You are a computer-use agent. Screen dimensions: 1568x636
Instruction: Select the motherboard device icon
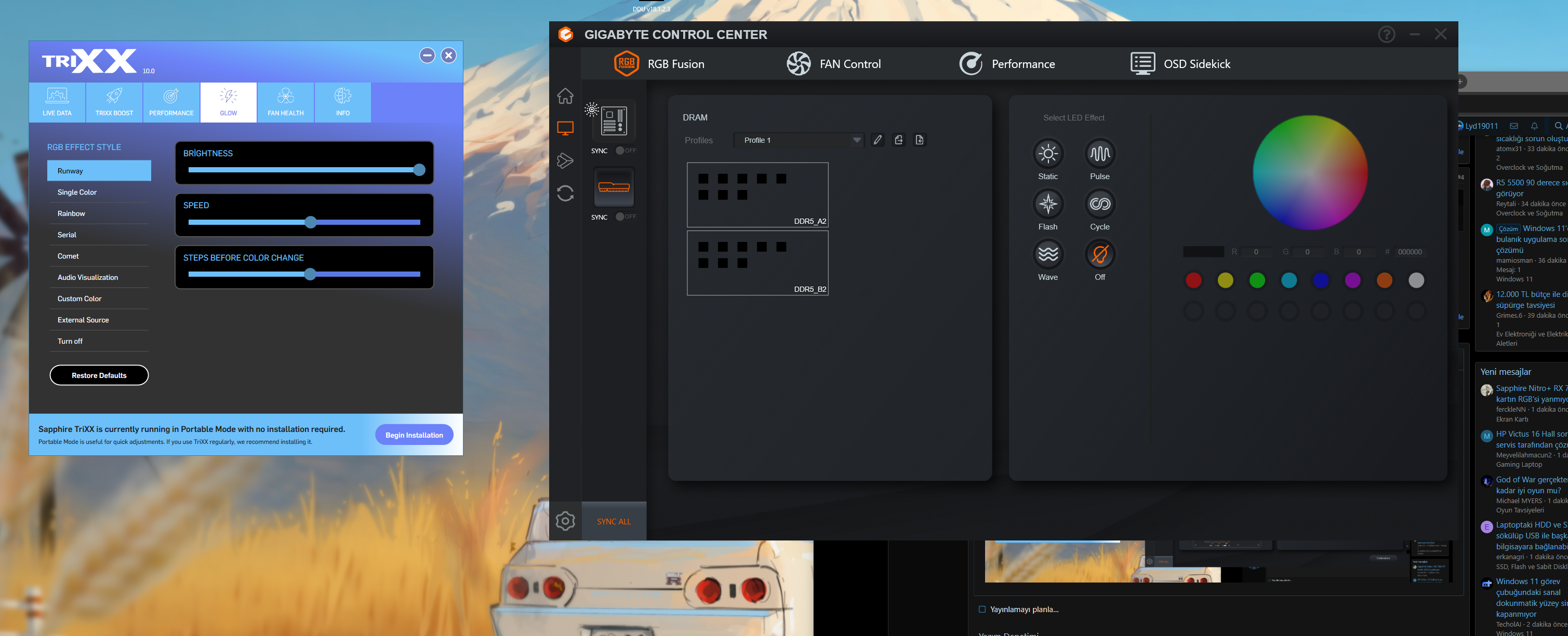tap(614, 120)
